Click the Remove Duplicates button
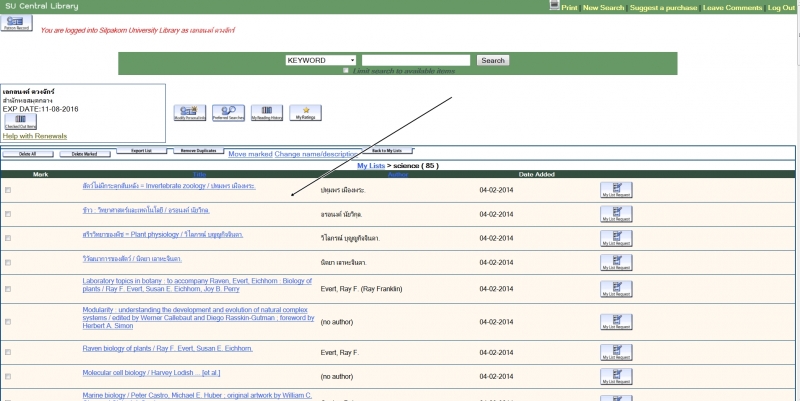Image resolution: width=800 pixels, height=401 pixels. click(198, 151)
